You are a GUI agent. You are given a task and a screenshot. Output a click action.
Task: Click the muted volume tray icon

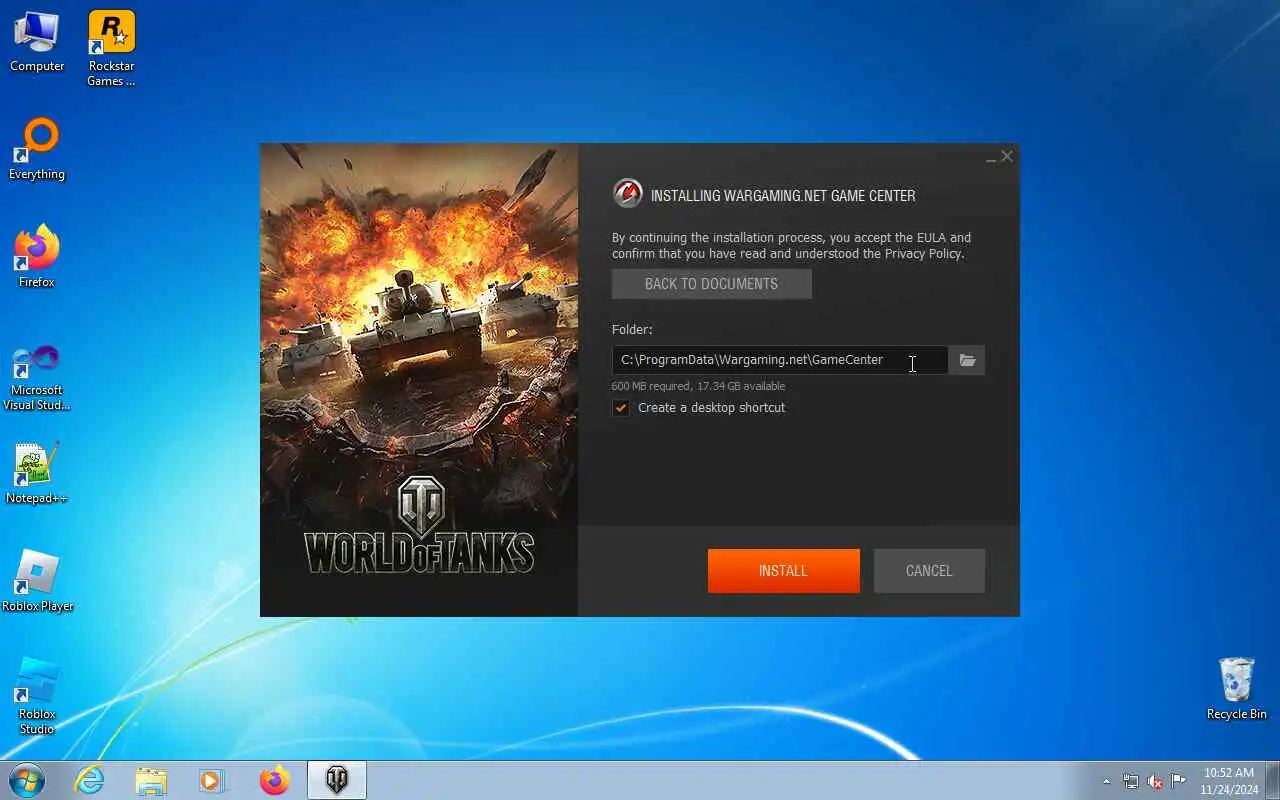click(x=1155, y=781)
